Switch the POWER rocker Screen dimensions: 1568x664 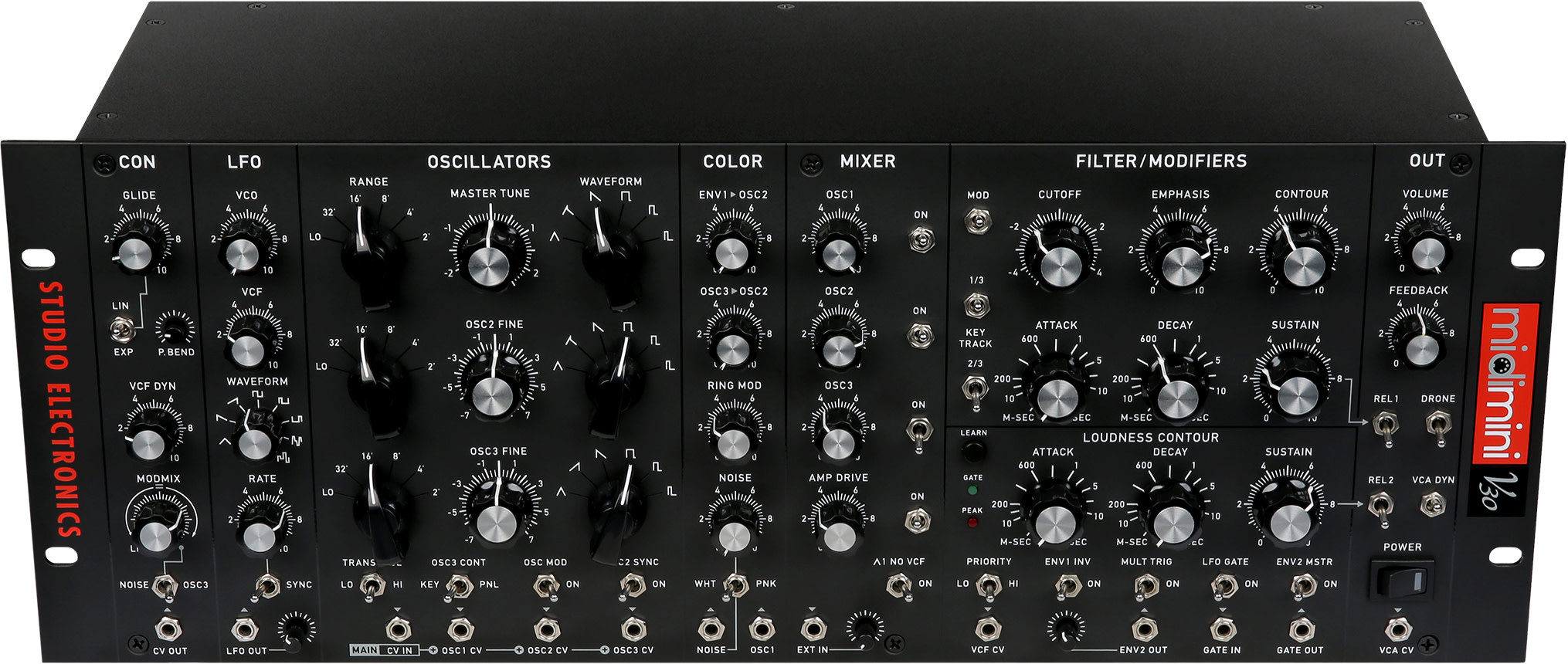pyautogui.click(x=1402, y=579)
